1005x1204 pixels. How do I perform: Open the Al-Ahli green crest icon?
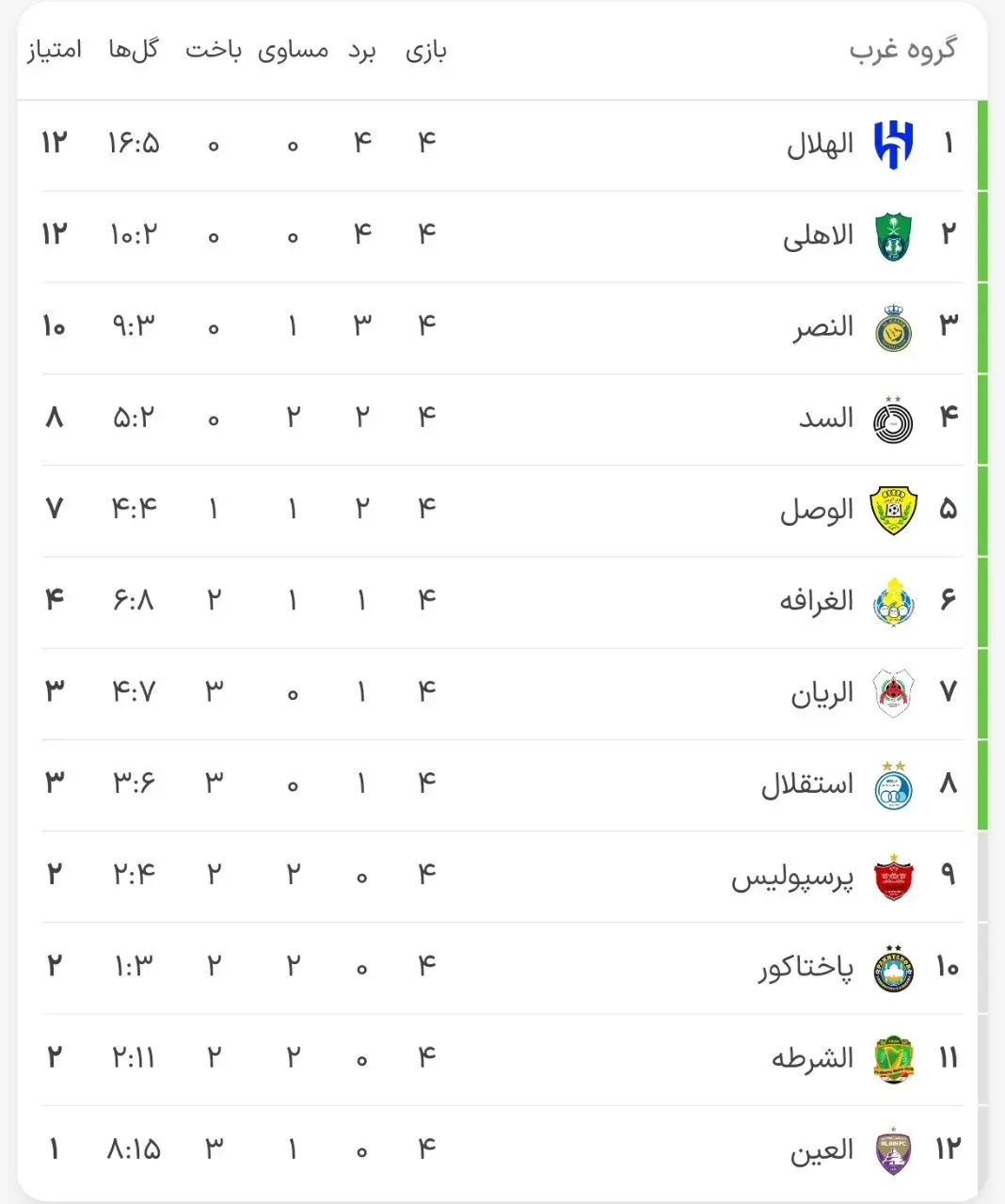(x=892, y=237)
